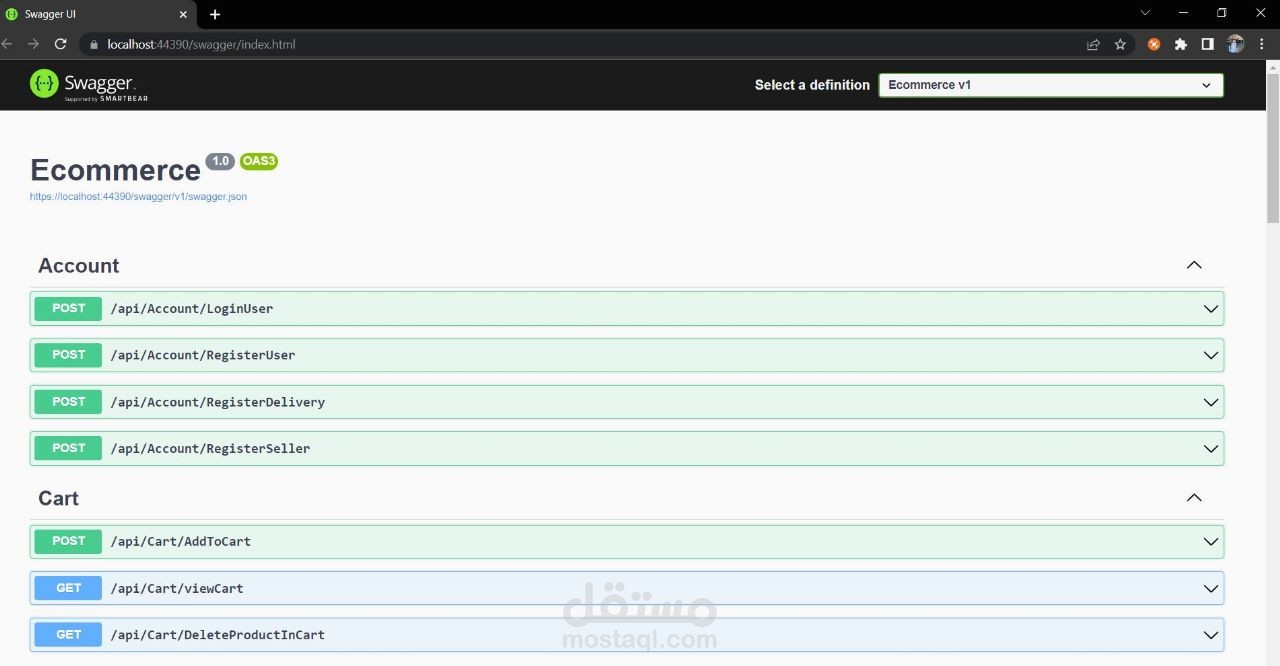
Task: Click inside the browser address bar
Action: coord(400,44)
